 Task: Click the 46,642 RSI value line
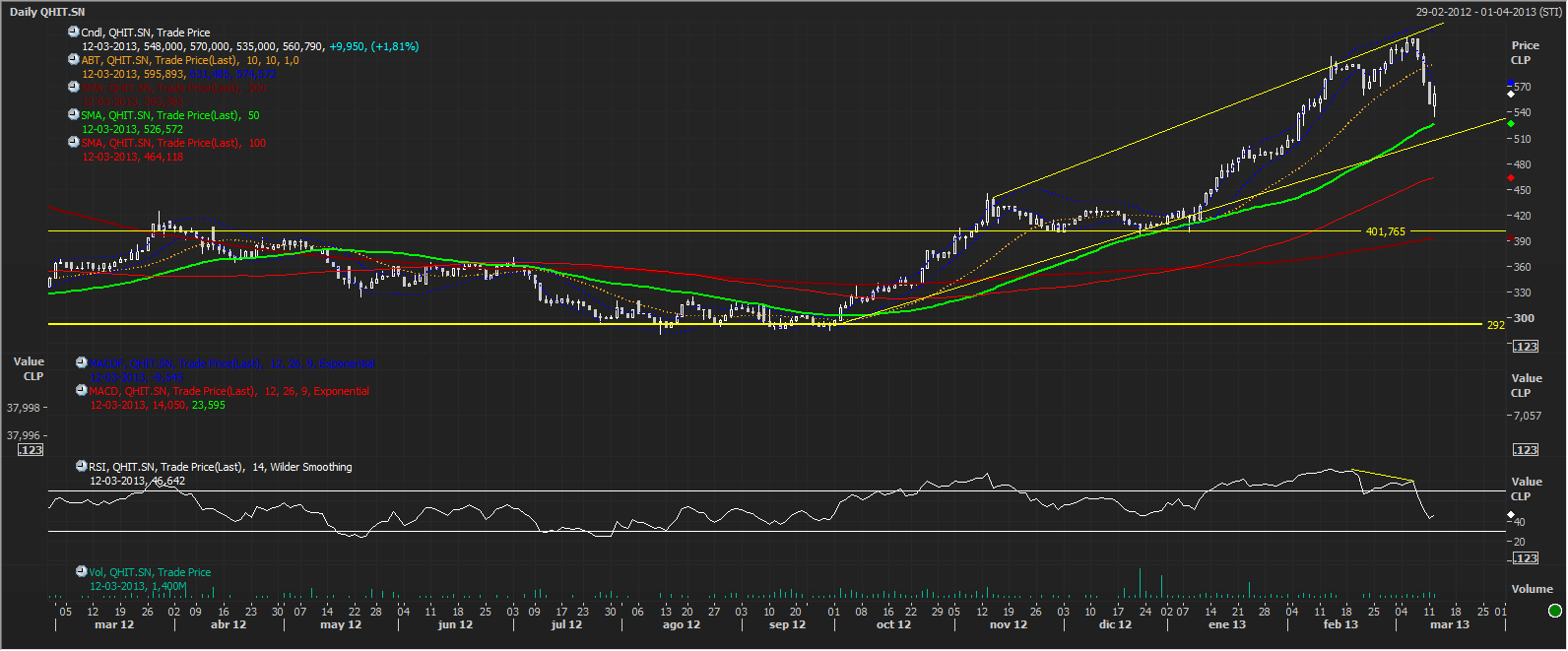point(137,481)
